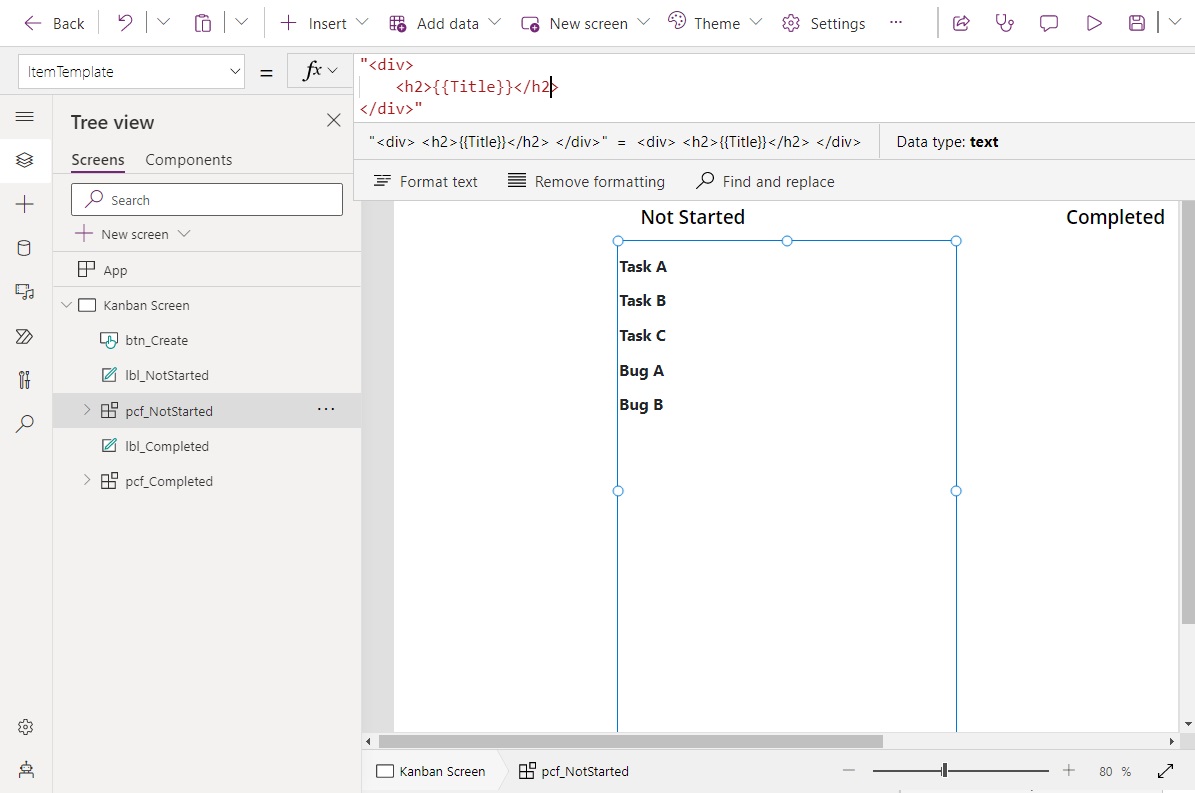1195x793 pixels.
Task: Open Comments using speech bubble icon
Action: 1048,22
